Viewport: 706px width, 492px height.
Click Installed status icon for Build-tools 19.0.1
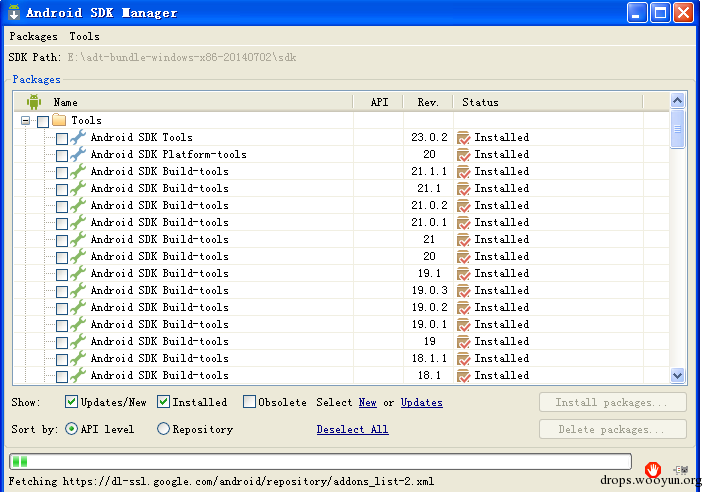coord(463,325)
